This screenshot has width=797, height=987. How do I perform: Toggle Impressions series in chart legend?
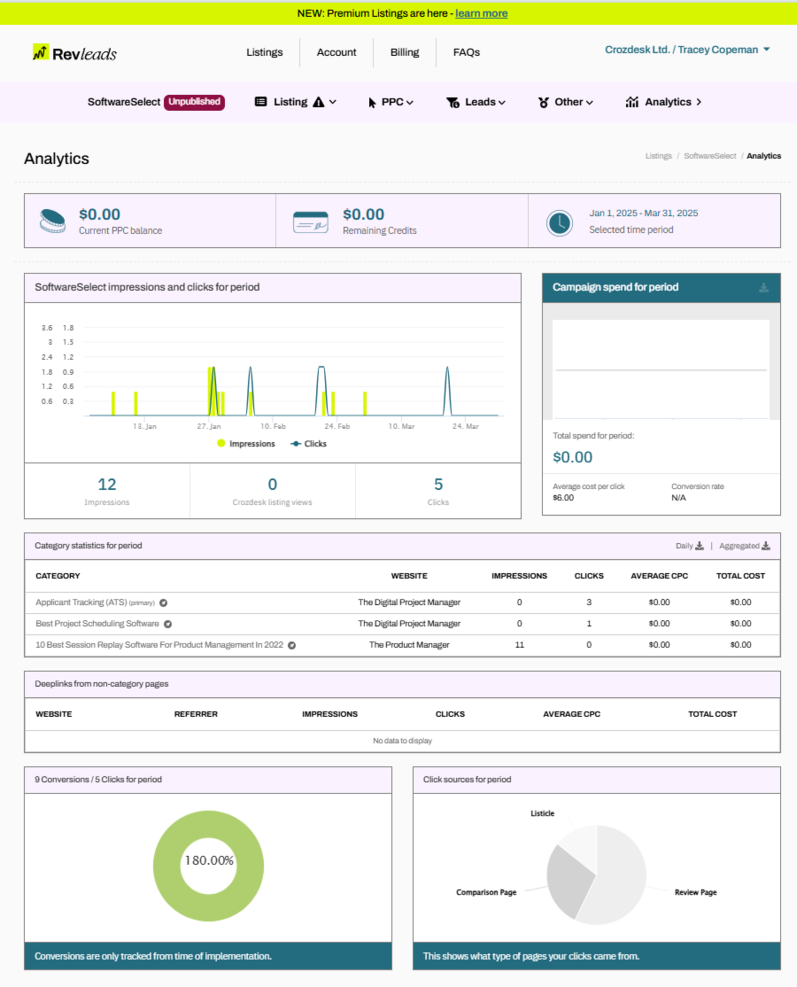(246, 444)
